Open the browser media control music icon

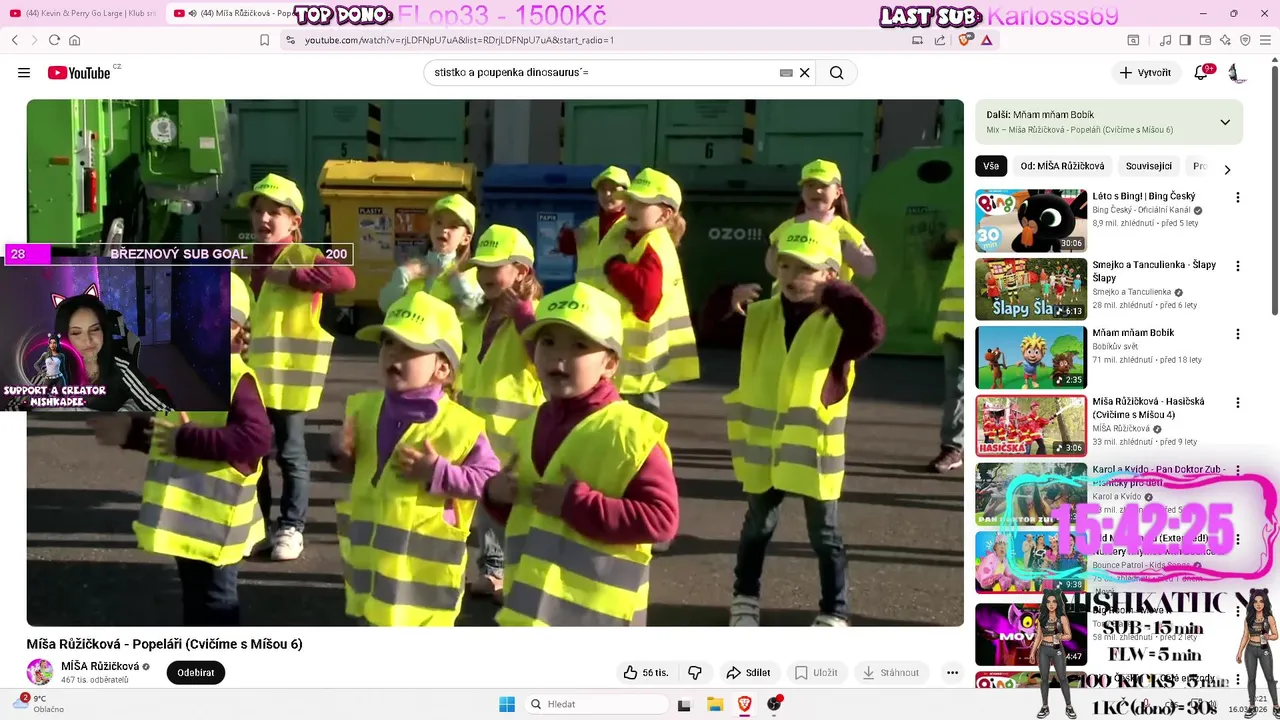(1165, 40)
